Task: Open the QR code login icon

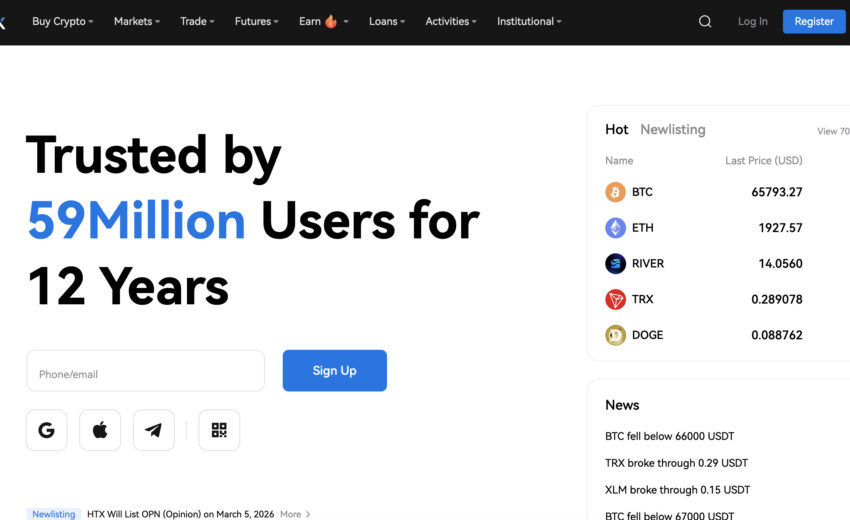Action: (219, 430)
